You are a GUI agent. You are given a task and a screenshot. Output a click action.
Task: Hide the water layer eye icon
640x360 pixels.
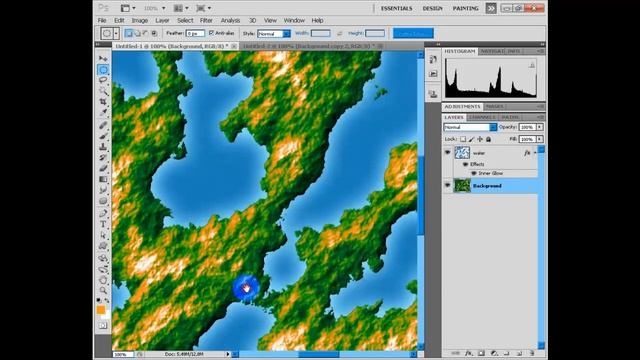(448, 153)
